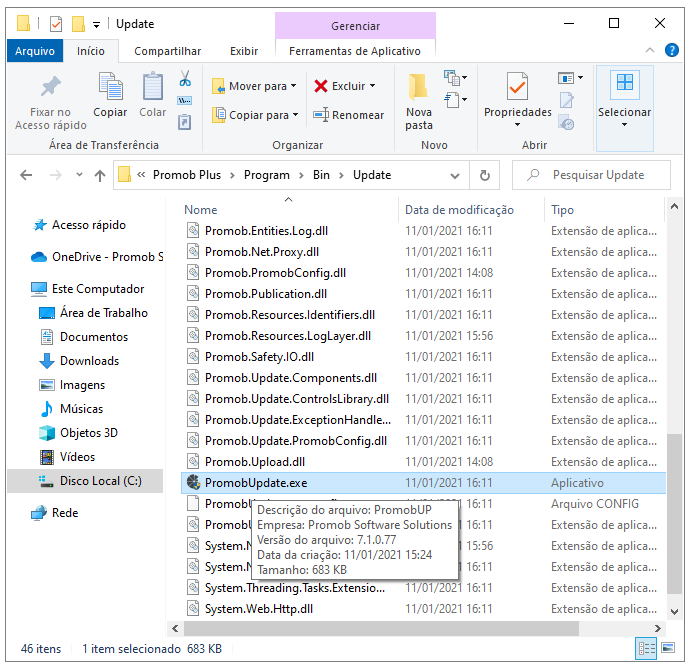This screenshot has width=693, height=670.
Task: Click Excluir red X button
Action: pos(345,86)
